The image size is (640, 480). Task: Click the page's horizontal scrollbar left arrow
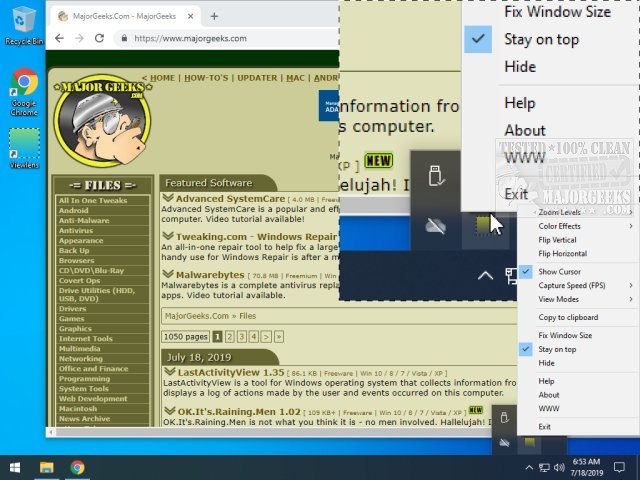[x=51, y=432]
